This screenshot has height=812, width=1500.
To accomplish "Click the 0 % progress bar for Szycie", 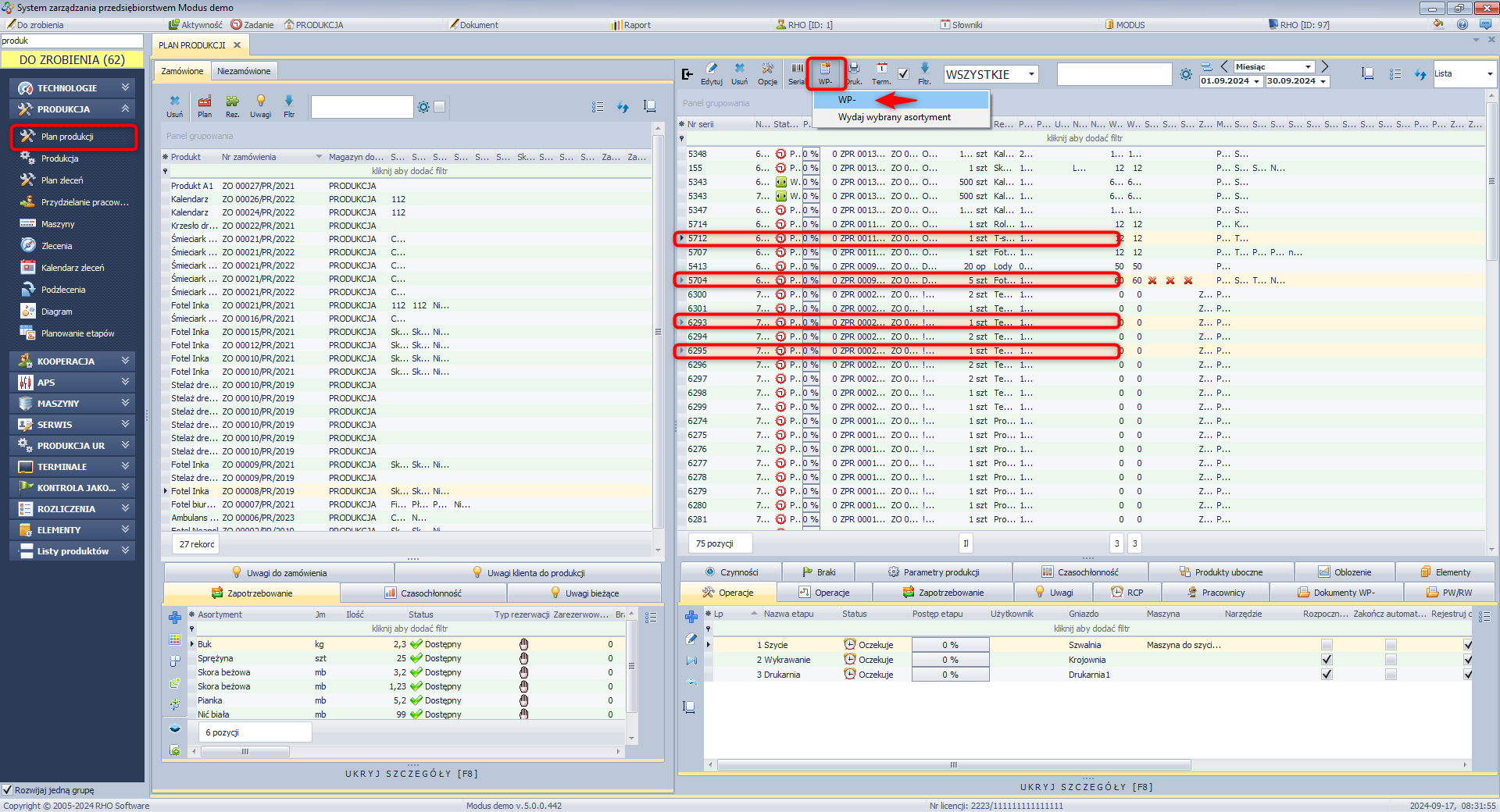I will (x=950, y=645).
